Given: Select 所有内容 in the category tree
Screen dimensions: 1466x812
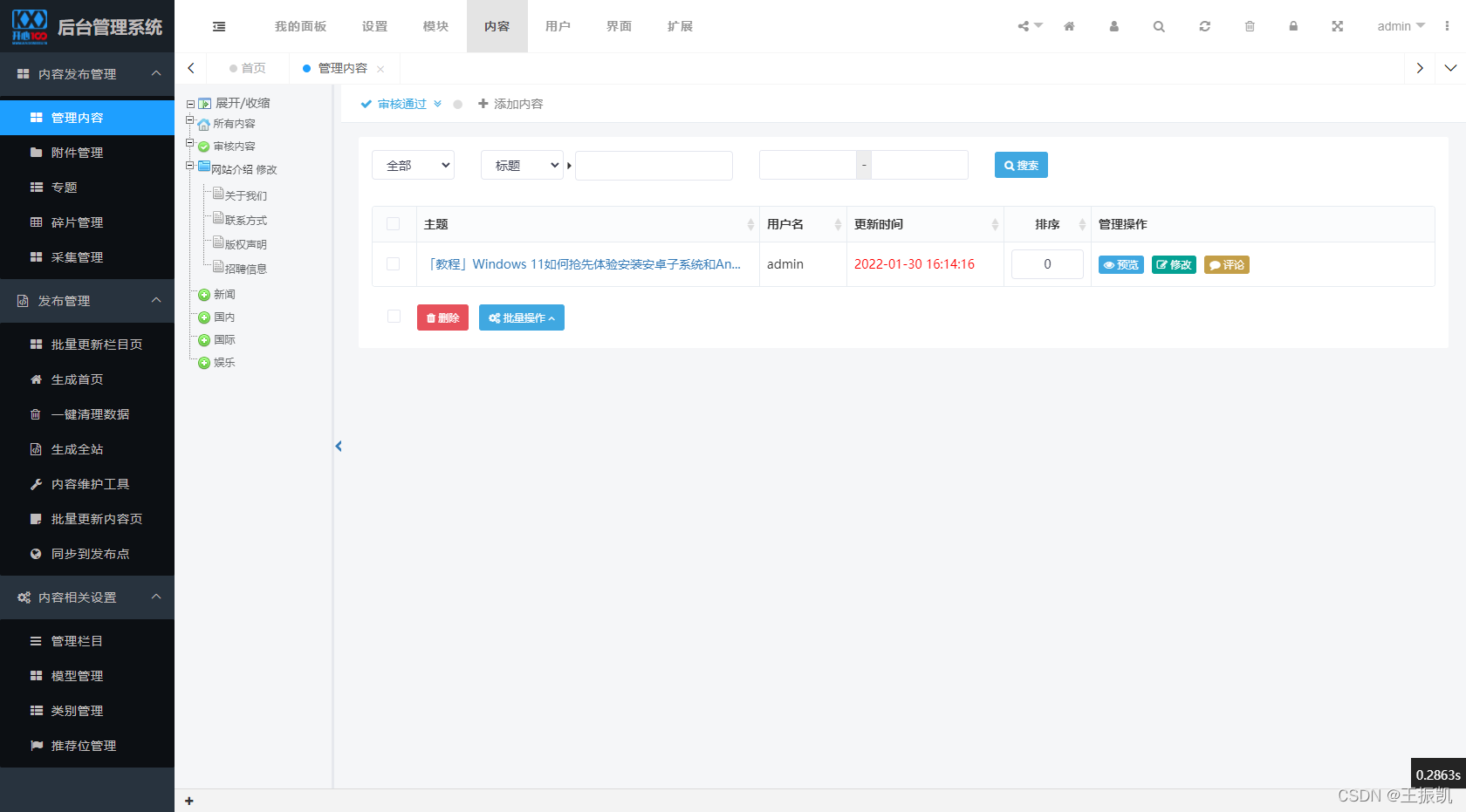Looking at the screenshot, I should point(235,124).
